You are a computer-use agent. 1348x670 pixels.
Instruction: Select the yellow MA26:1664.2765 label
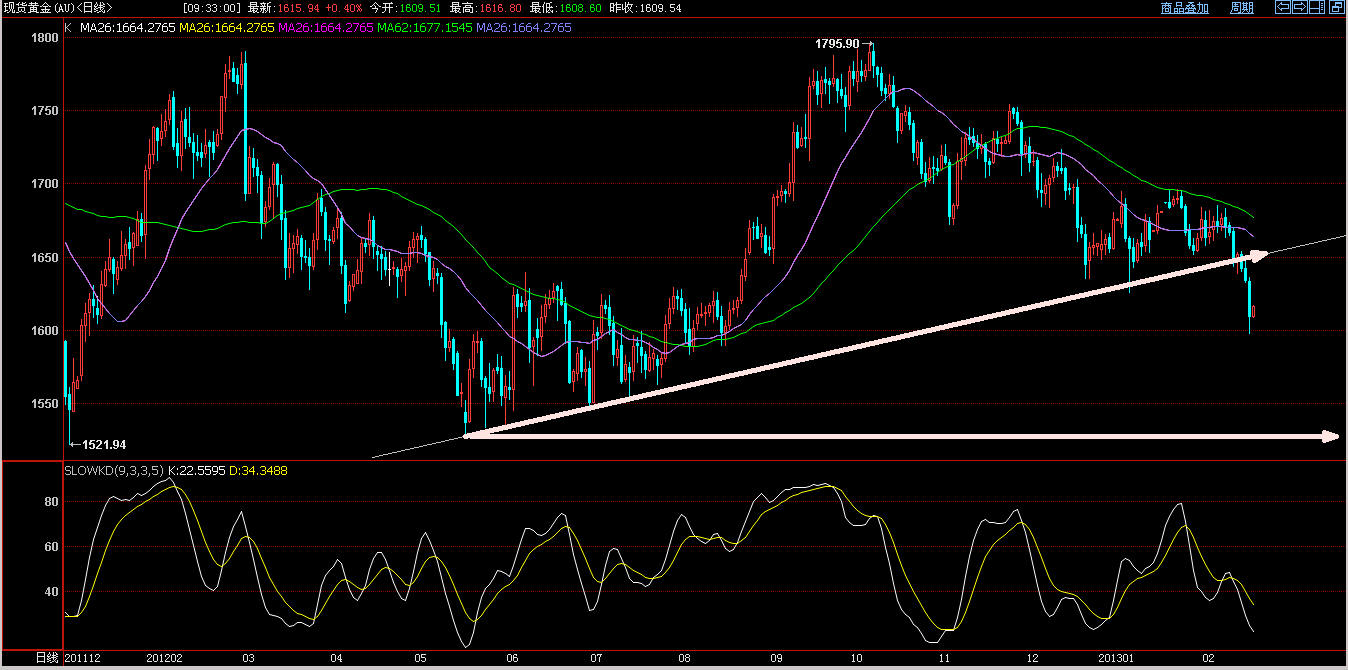[x=227, y=28]
